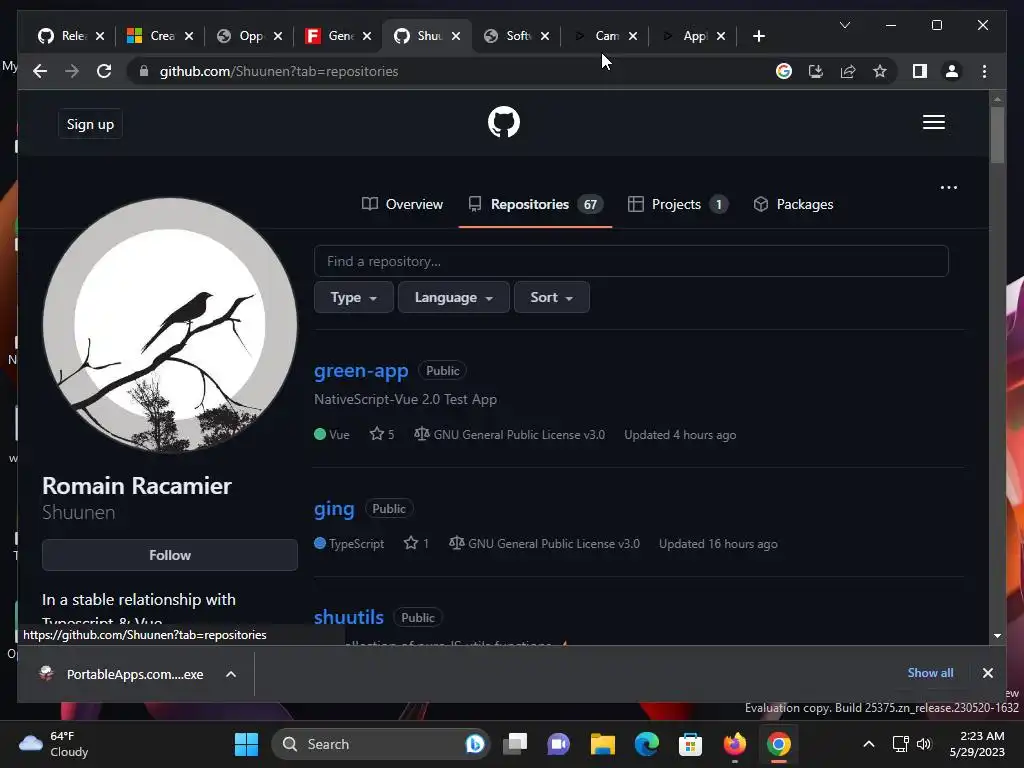
Task: Close the 'Gene' tab
Action: pyautogui.click(x=367, y=36)
